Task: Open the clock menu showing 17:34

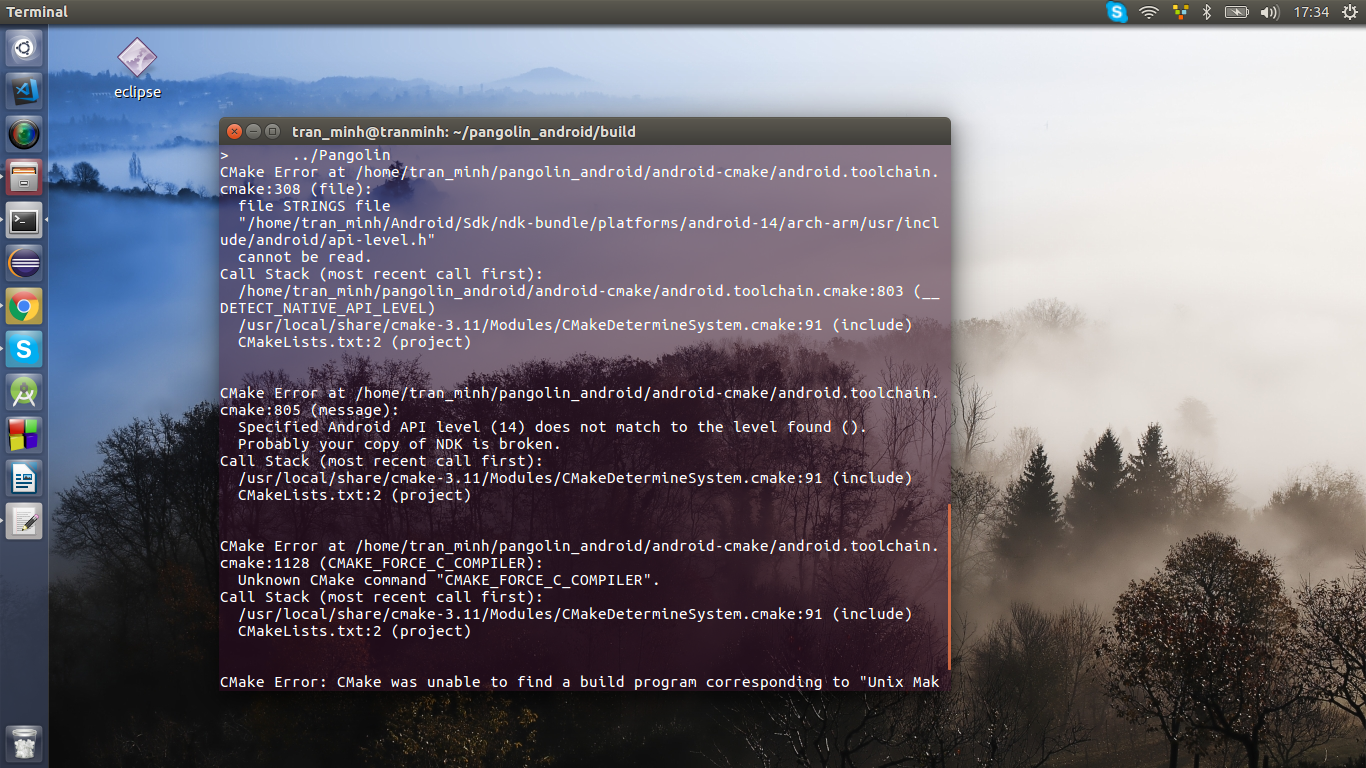Action: [1311, 12]
